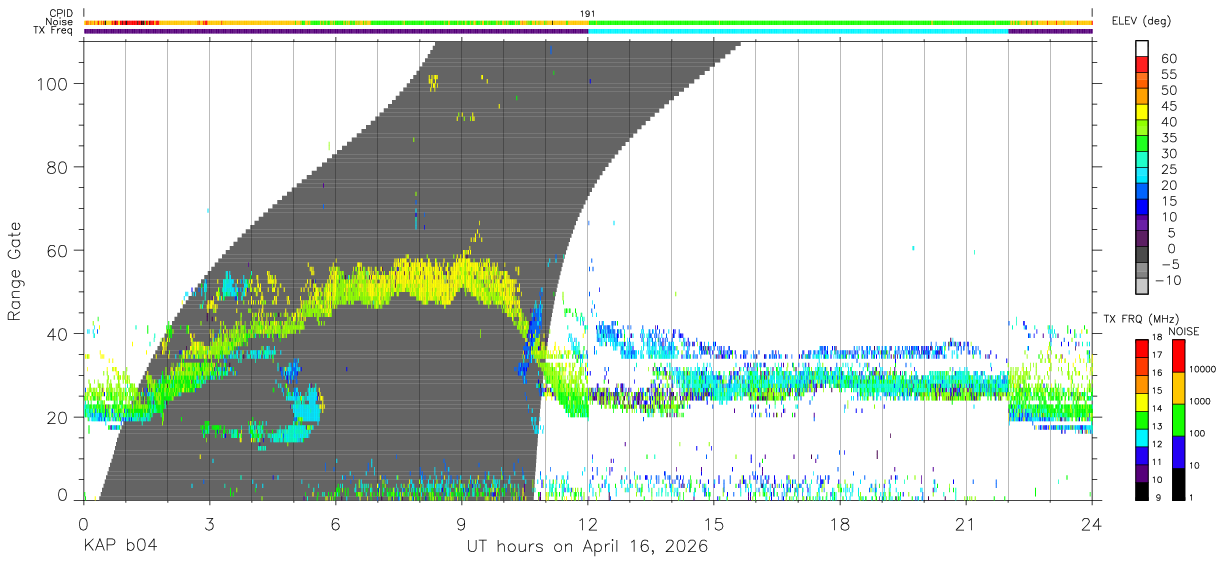The width and height of the screenshot is (1228, 567).
Task: Click the '-10' label on ELEV scale
Action: coord(1168,280)
